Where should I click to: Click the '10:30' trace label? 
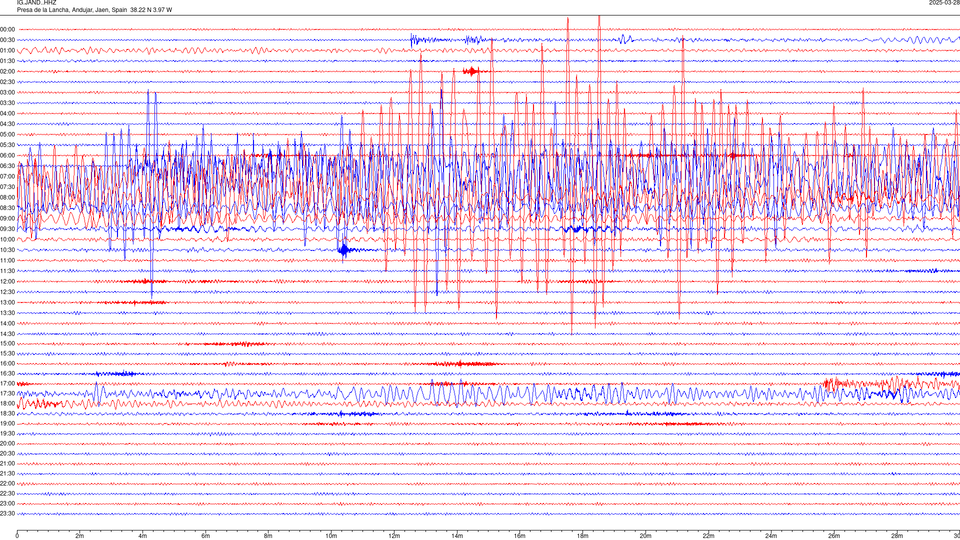pyautogui.click(x=7, y=250)
